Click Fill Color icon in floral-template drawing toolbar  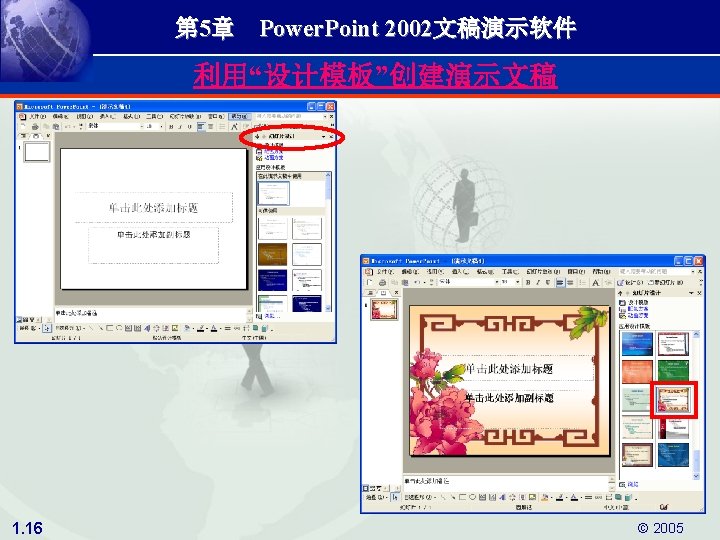click(545, 497)
